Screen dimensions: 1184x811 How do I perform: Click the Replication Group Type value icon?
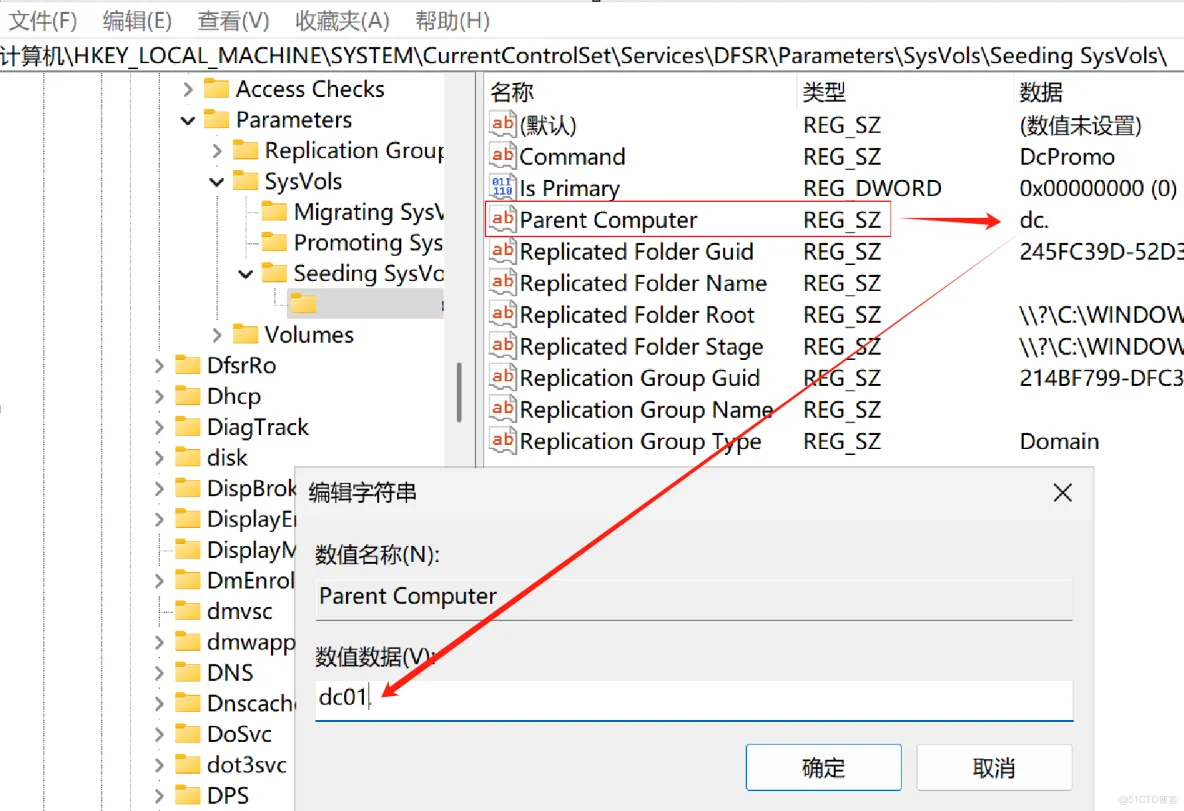[502, 441]
